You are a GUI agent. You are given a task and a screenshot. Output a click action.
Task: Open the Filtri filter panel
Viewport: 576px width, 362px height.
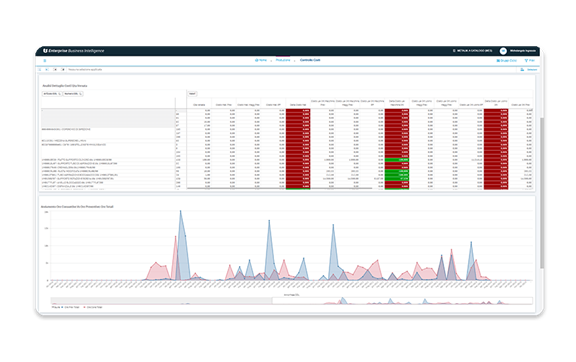click(530, 60)
